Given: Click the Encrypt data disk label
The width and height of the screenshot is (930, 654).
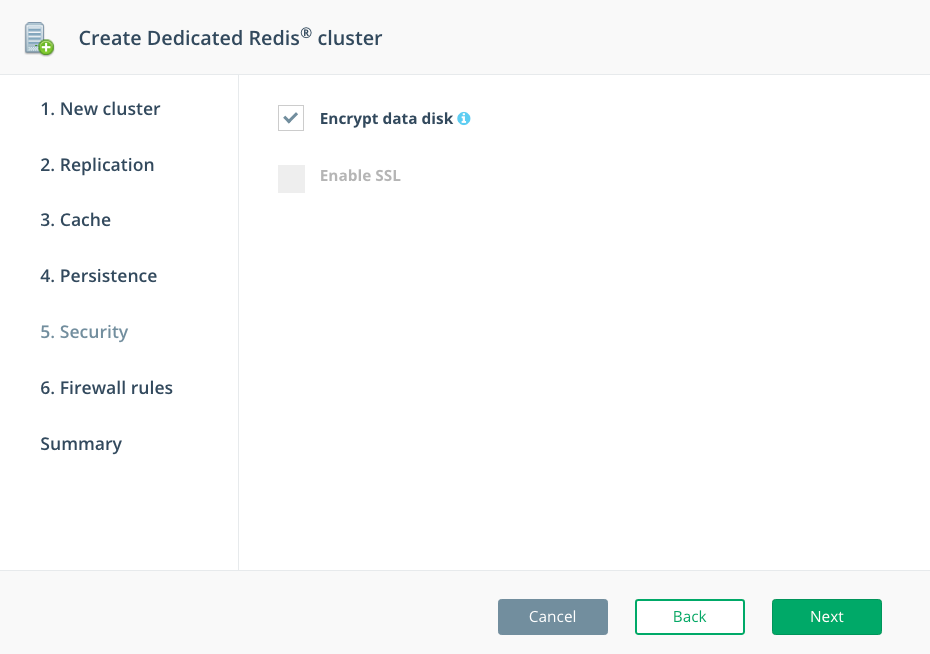Looking at the screenshot, I should coord(386,119).
